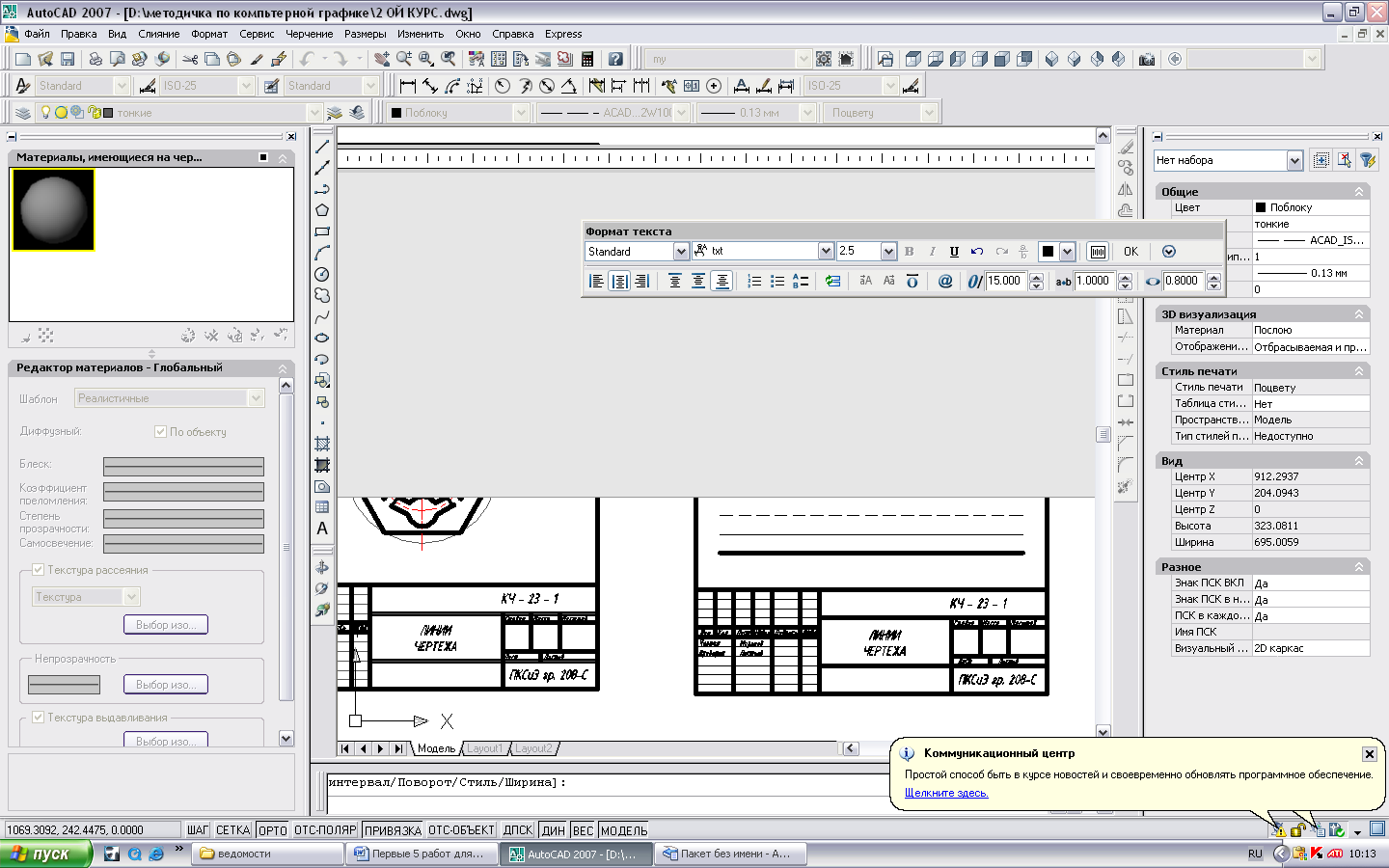The height and width of the screenshot is (868, 1389).
Task: Select the Polygon draw tool
Action: 322,210
